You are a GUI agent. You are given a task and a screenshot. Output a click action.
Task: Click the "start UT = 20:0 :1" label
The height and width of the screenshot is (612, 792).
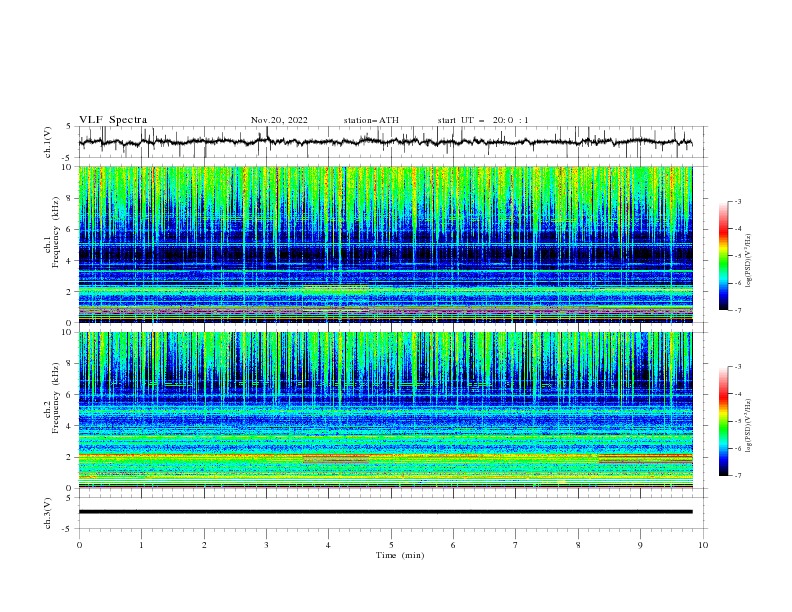[483, 120]
